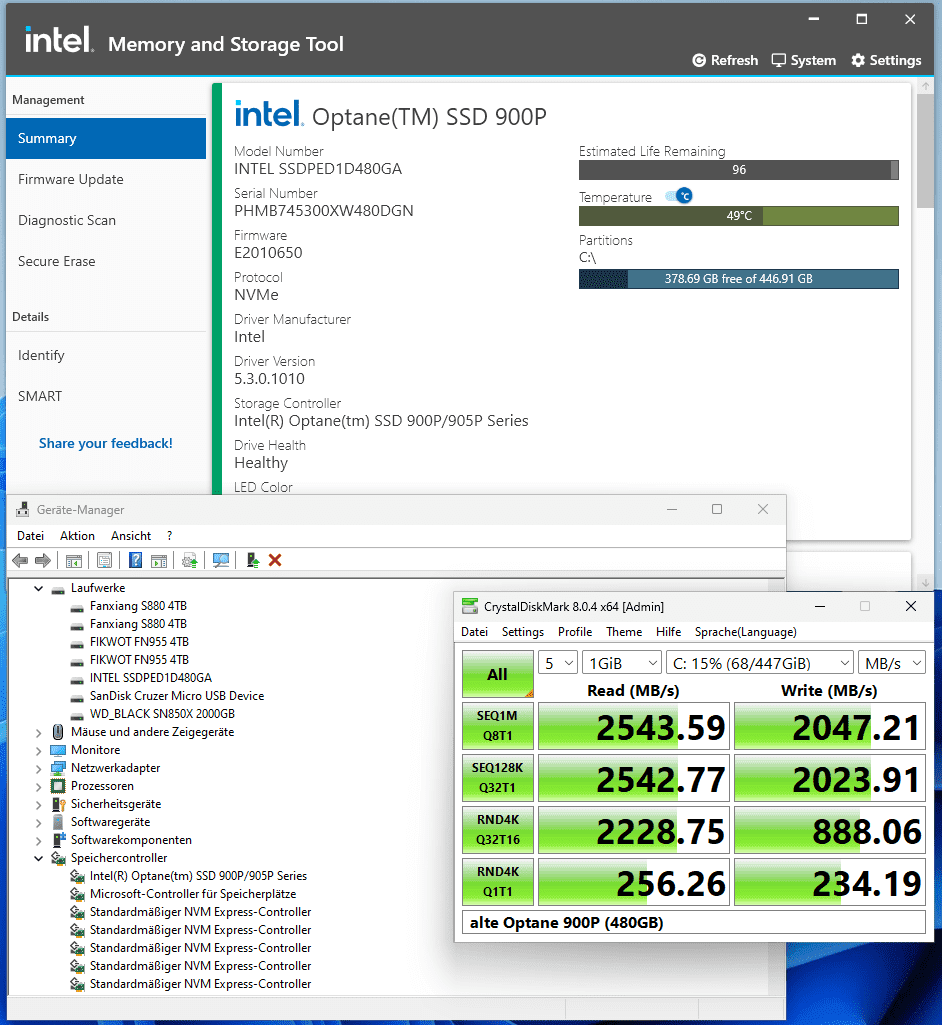Scan for hardware changes monitor icon

[221, 560]
